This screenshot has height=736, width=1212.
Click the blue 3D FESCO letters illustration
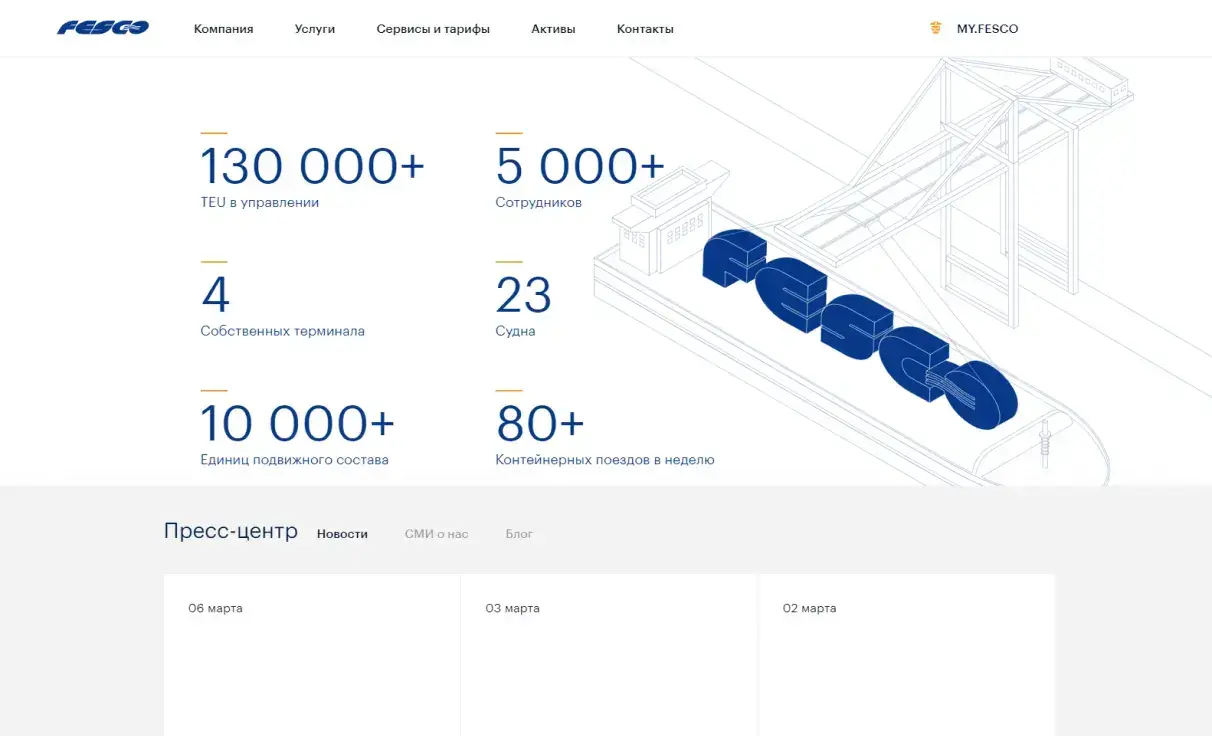(860, 330)
